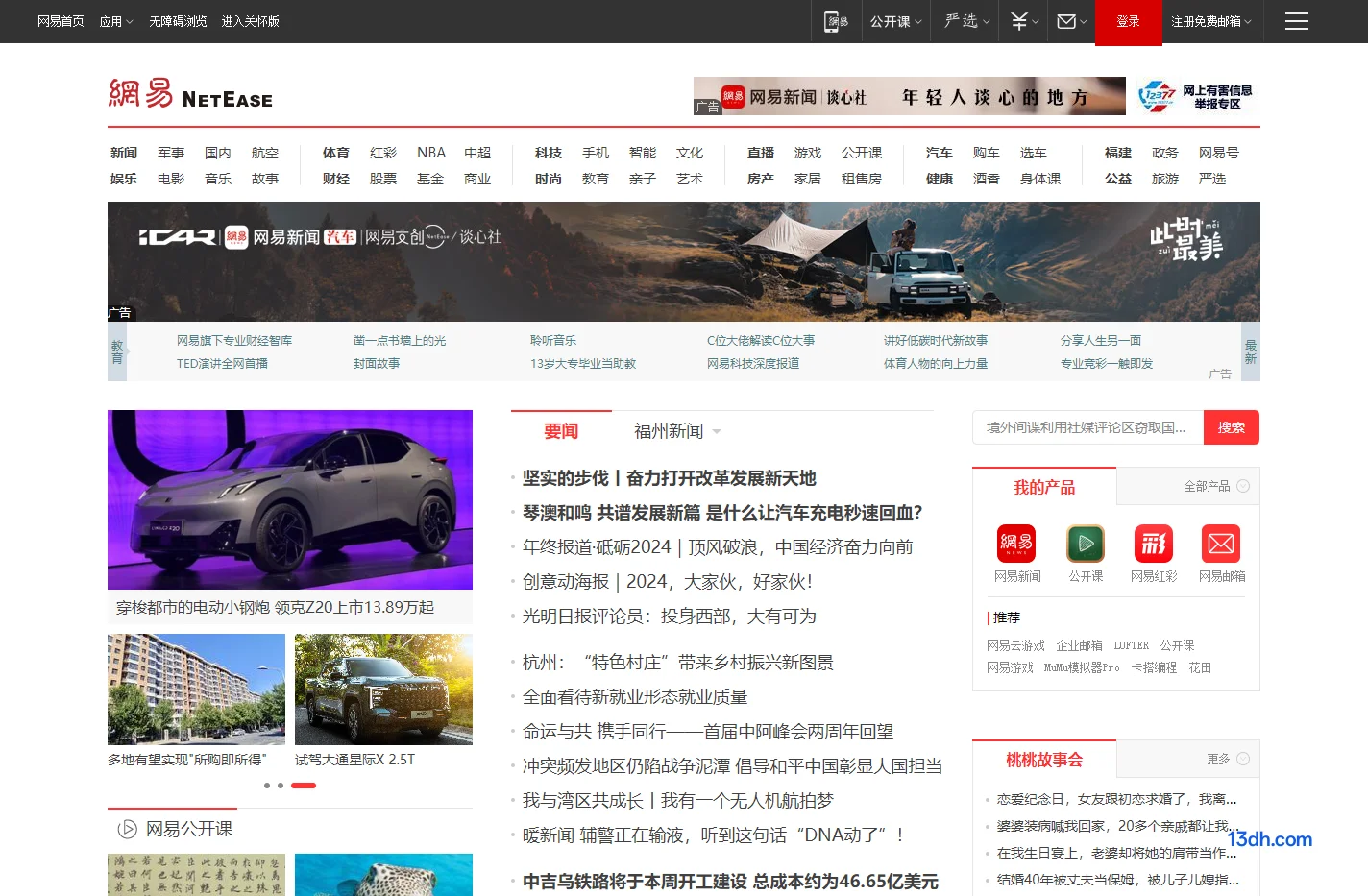Open the mail envelope icon dropdown
The height and width of the screenshot is (896, 1368).
point(1071,21)
